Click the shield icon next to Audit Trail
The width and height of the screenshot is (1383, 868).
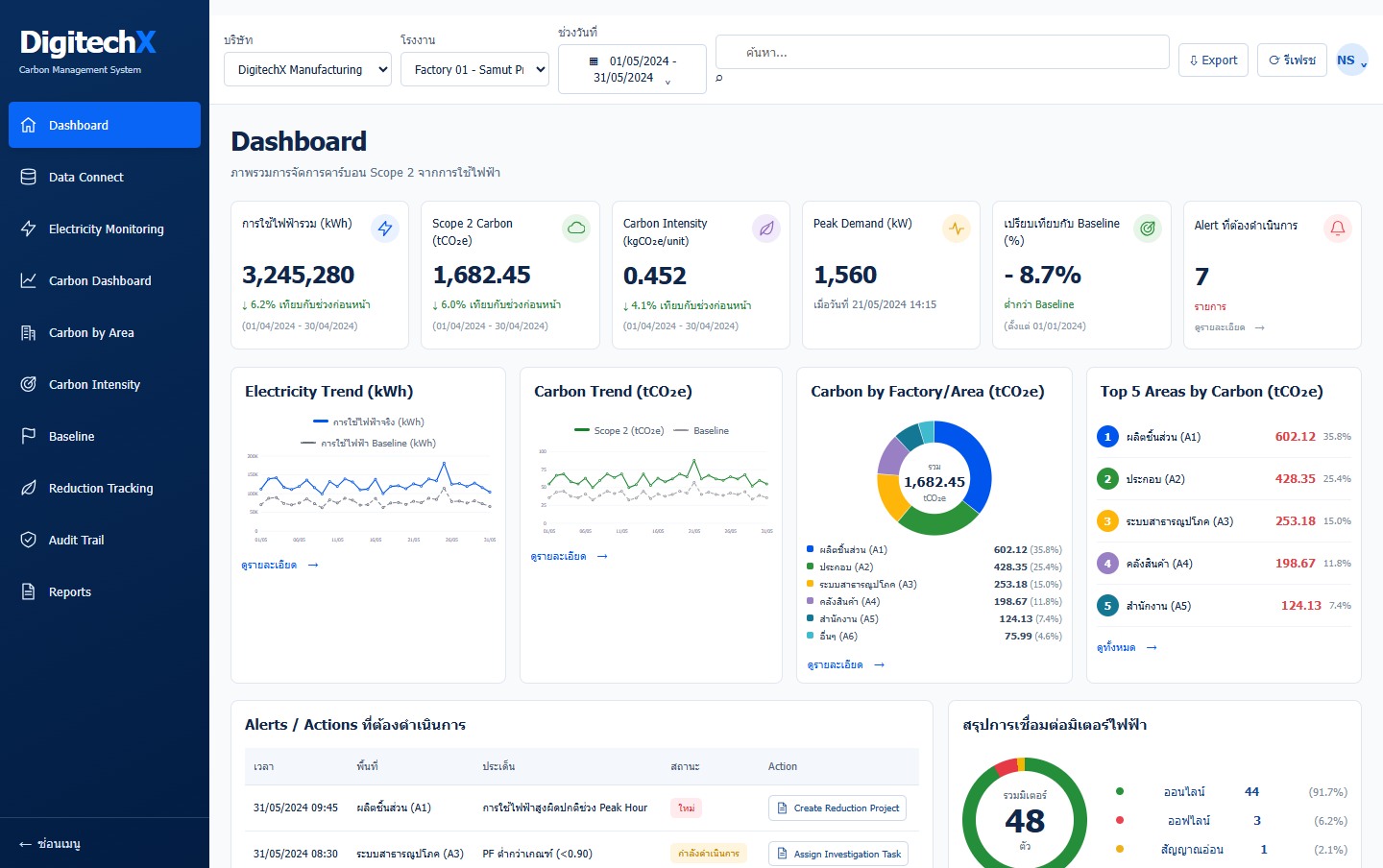tap(29, 540)
